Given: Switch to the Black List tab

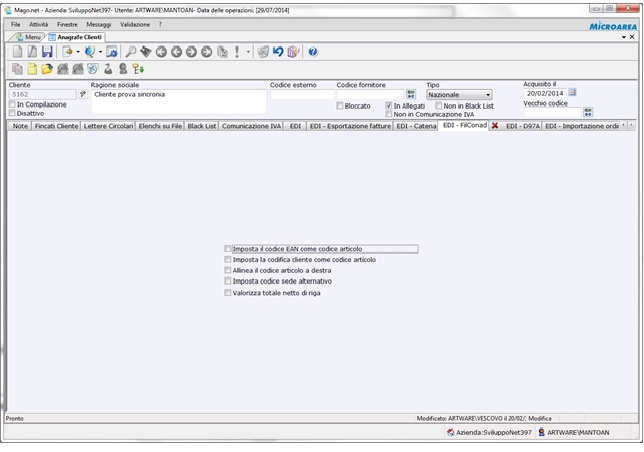Looking at the screenshot, I should 201,127.
